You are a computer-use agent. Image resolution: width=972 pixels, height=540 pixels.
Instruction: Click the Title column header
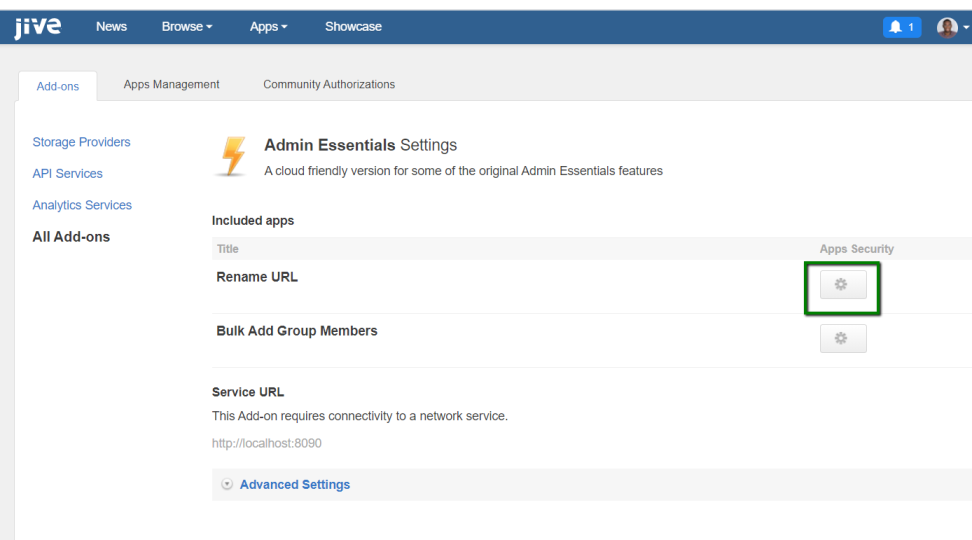click(x=228, y=249)
